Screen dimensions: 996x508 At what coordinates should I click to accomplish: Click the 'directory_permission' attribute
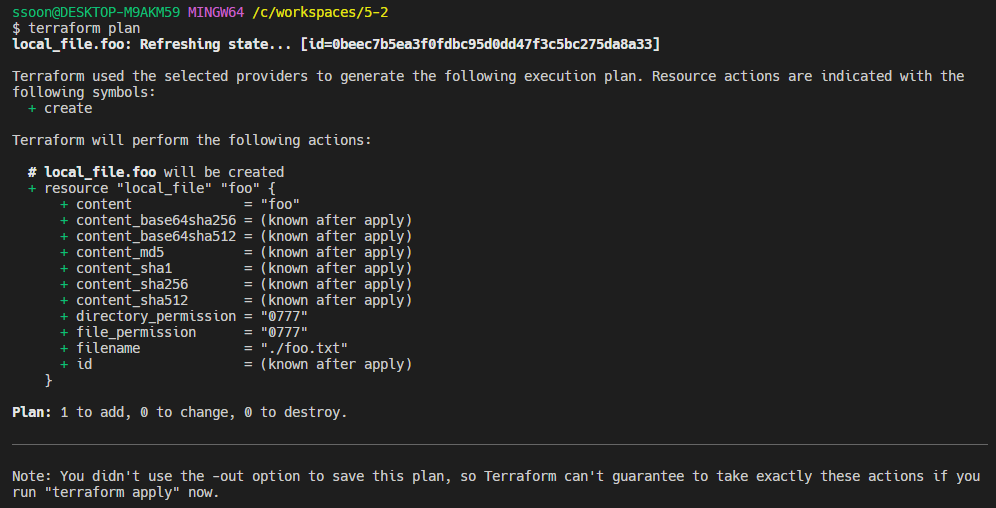click(156, 316)
